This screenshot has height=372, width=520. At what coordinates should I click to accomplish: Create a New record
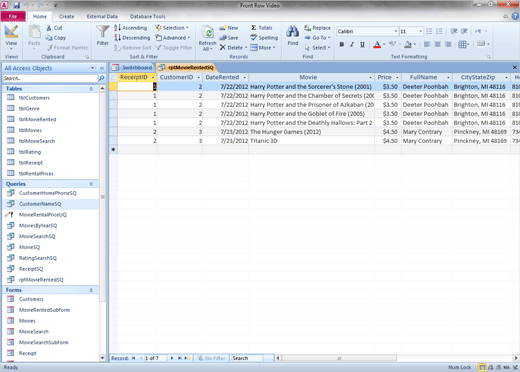coord(229,28)
